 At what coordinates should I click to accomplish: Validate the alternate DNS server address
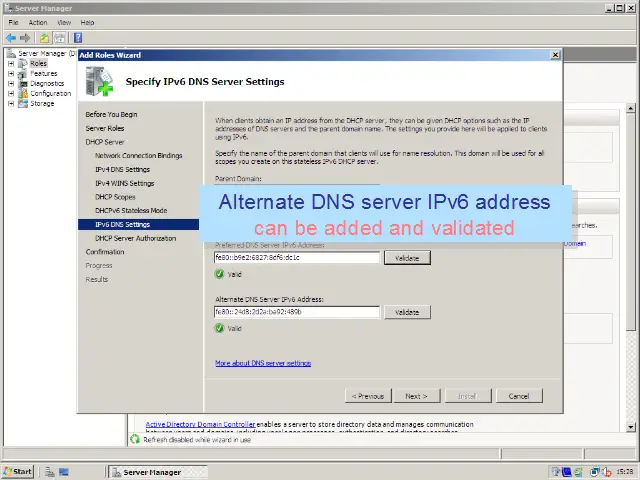[x=407, y=312]
